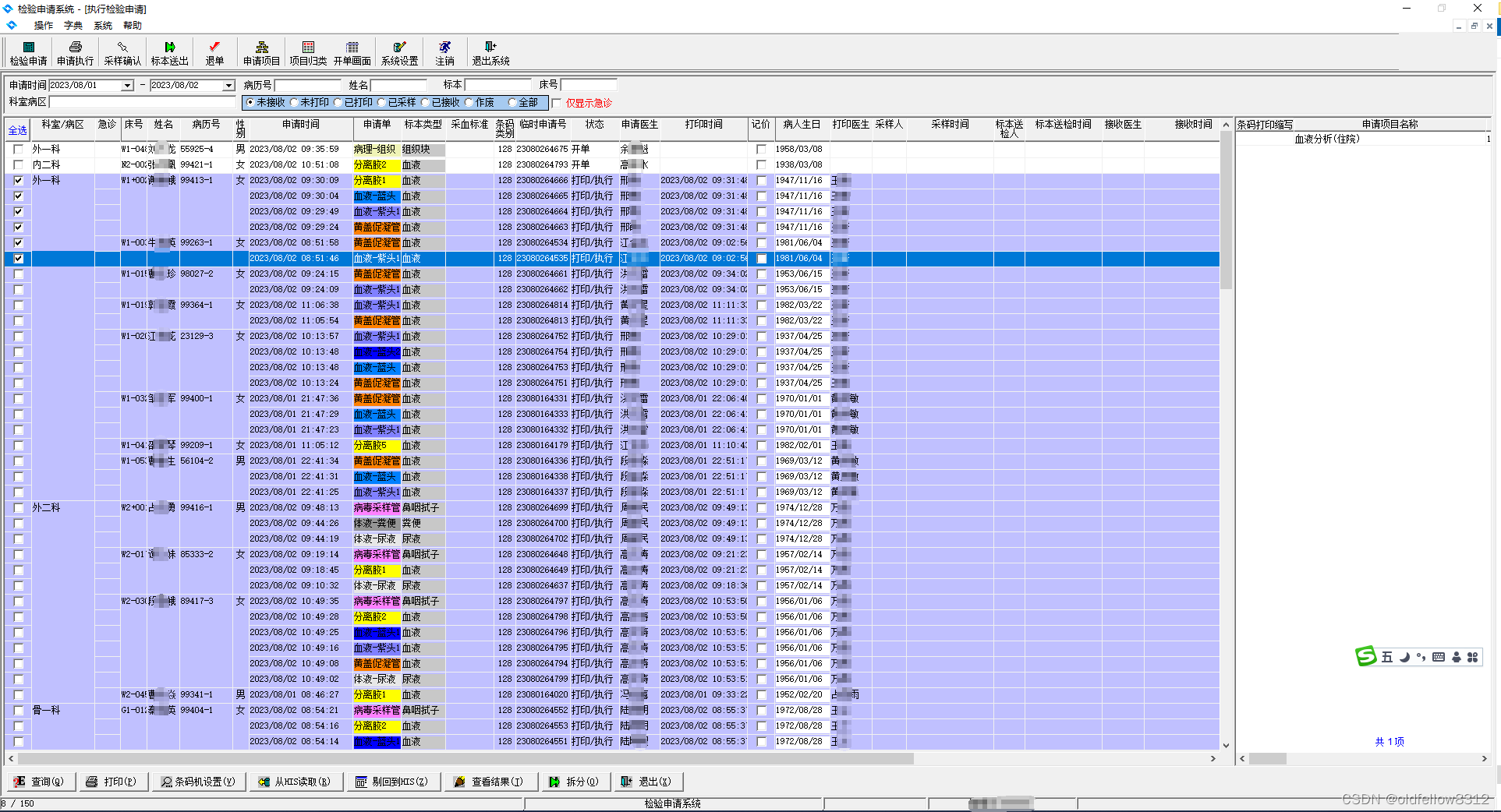This screenshot has width=1501, height=812.
Task: Click the 条码打印缩写 column header
Action: click(x=1265, y=125)
